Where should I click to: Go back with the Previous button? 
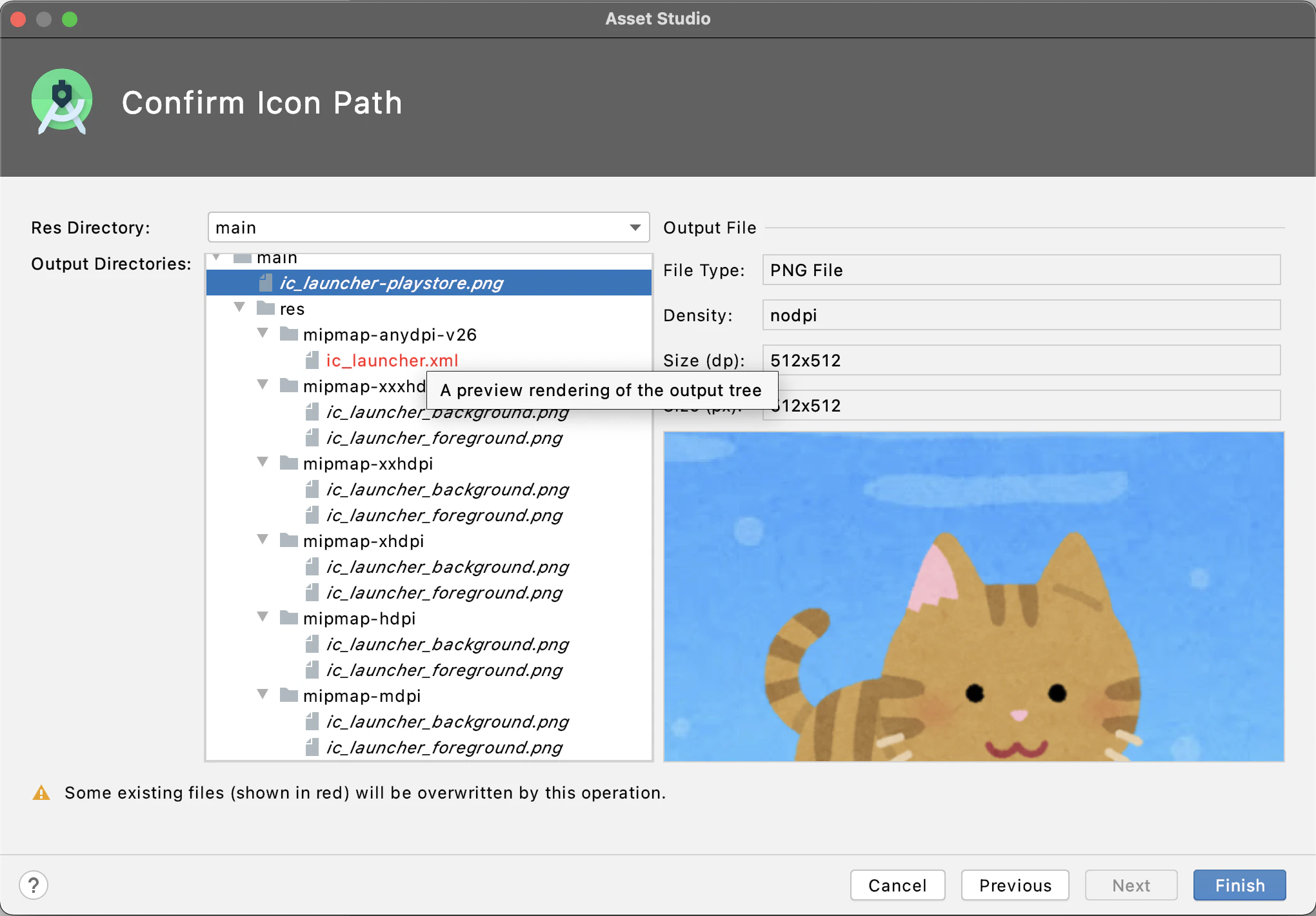tap(1015, 885)
